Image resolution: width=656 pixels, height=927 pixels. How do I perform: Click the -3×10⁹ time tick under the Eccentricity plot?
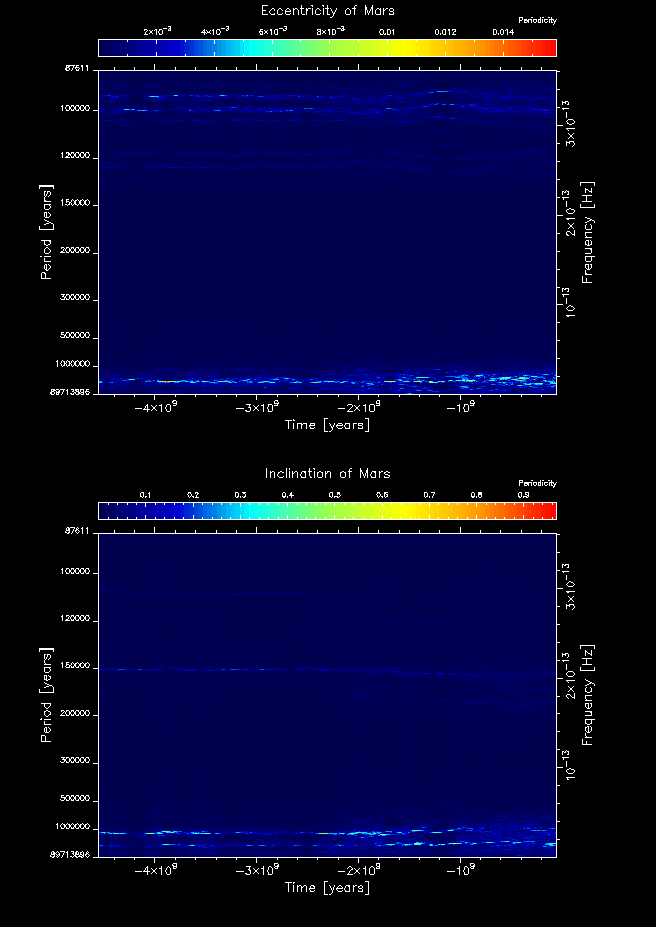pyautogui.click(x=258, y=408)
